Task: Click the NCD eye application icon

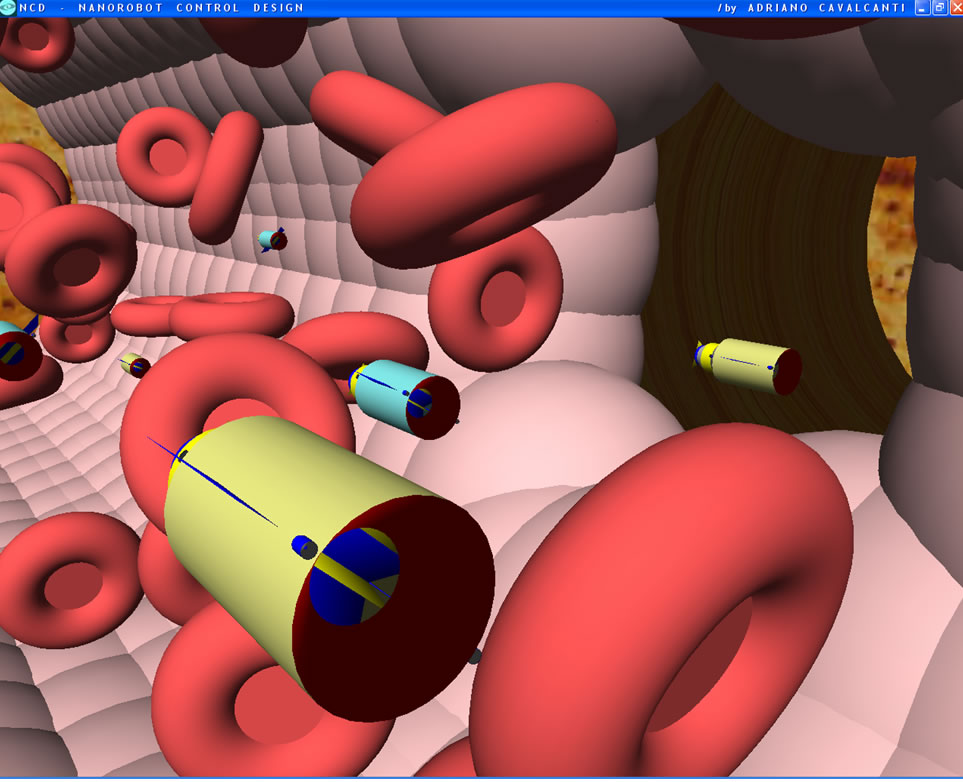Action: click(x=8, y=7)
